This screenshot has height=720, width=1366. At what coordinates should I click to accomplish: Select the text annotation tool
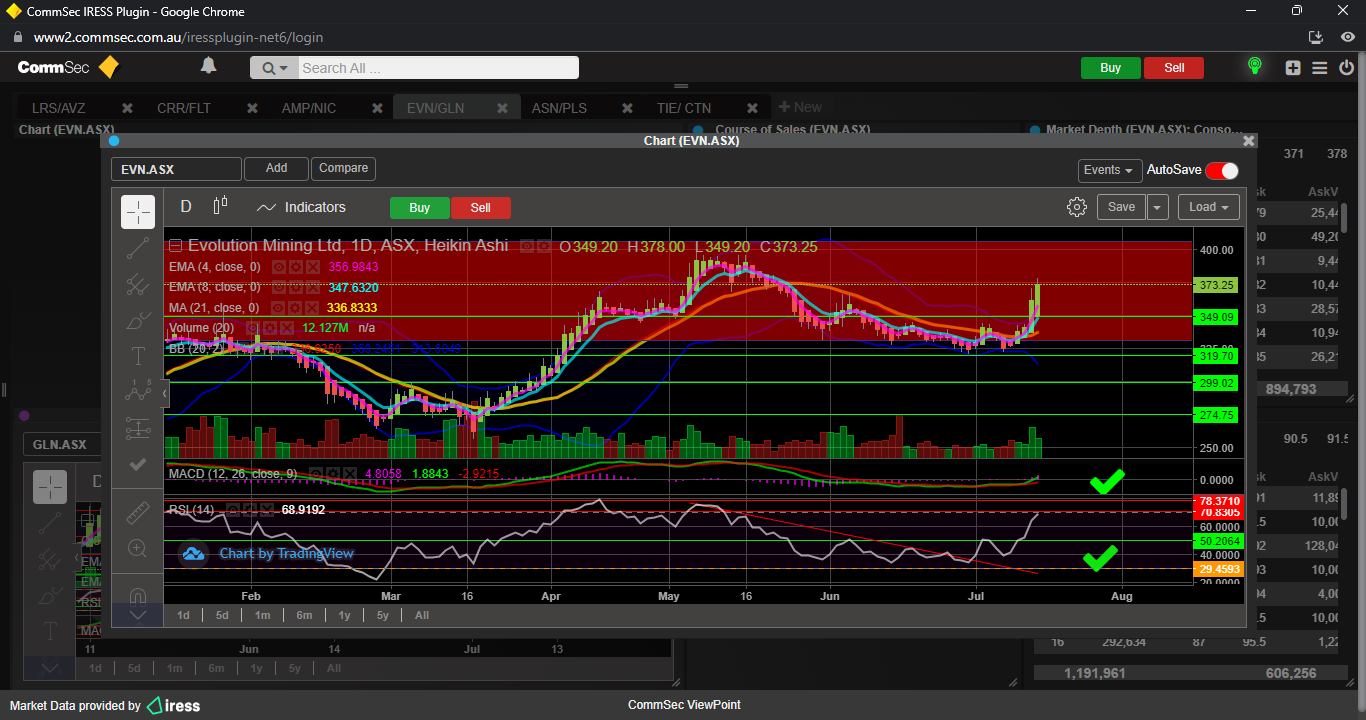coord(138,357)
